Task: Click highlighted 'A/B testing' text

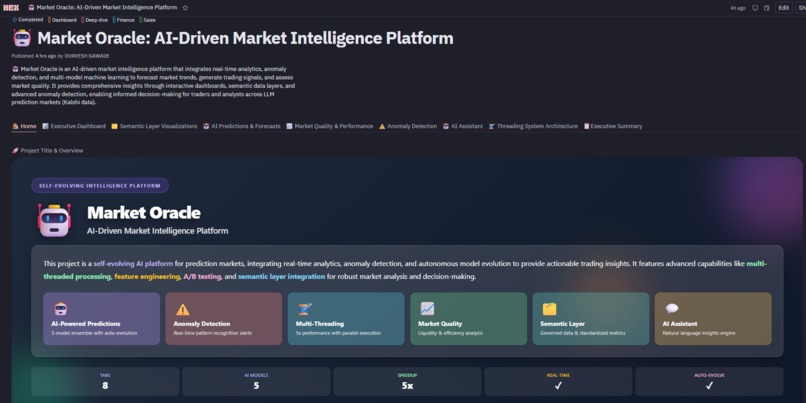Action: [202, 277]
